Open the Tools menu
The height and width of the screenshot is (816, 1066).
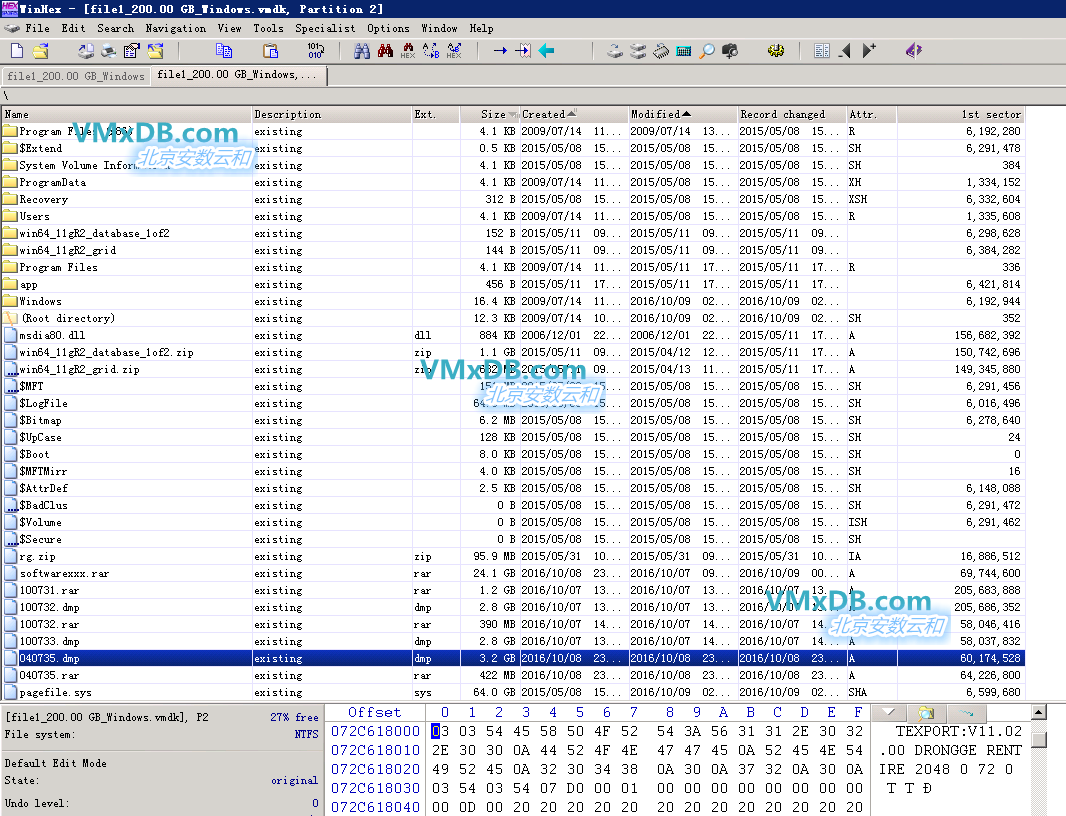click(x=269, y=29)
